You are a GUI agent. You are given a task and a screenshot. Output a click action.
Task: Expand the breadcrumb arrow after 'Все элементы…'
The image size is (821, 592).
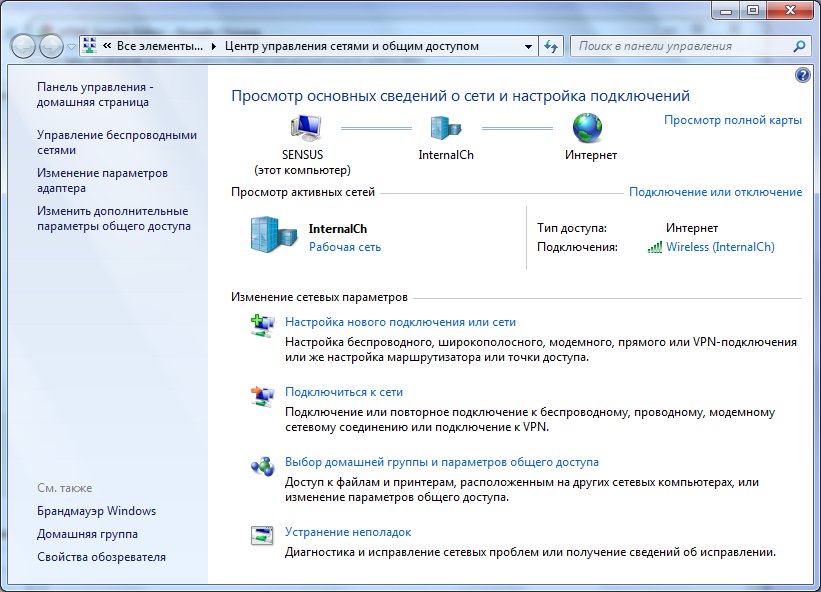point(213,46)
